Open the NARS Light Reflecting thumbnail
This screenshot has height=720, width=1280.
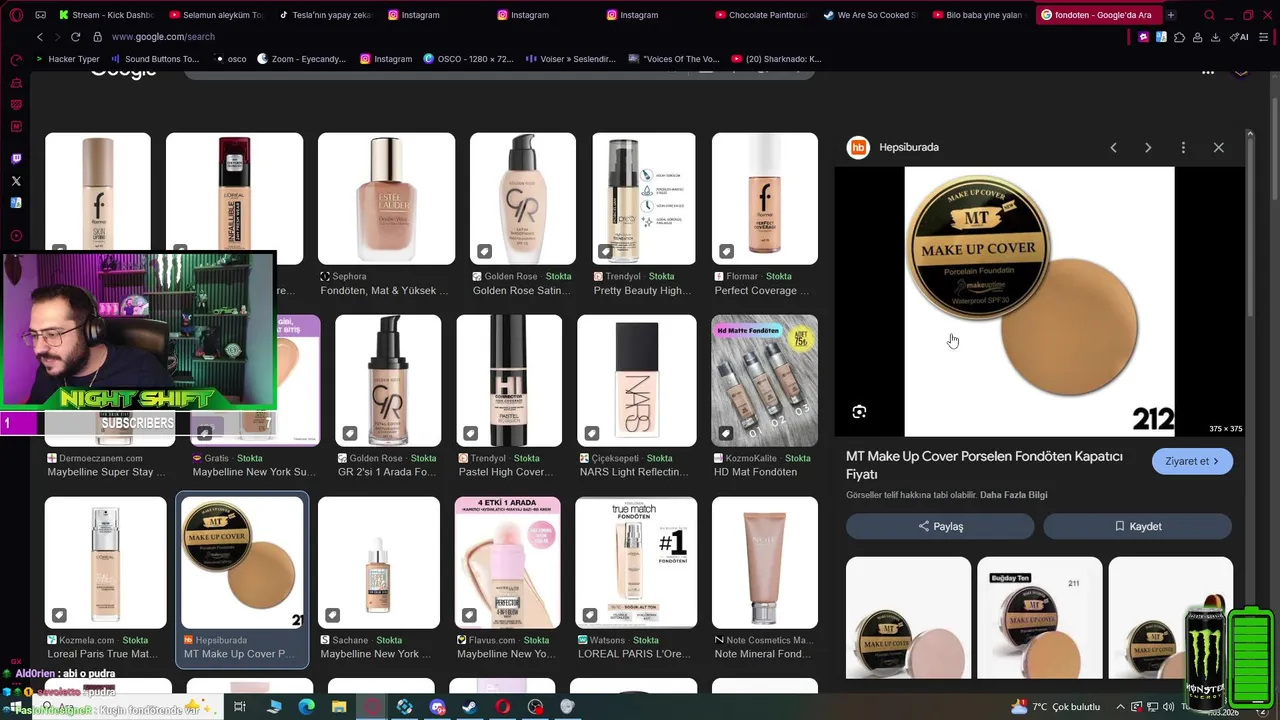click(637, 380)
